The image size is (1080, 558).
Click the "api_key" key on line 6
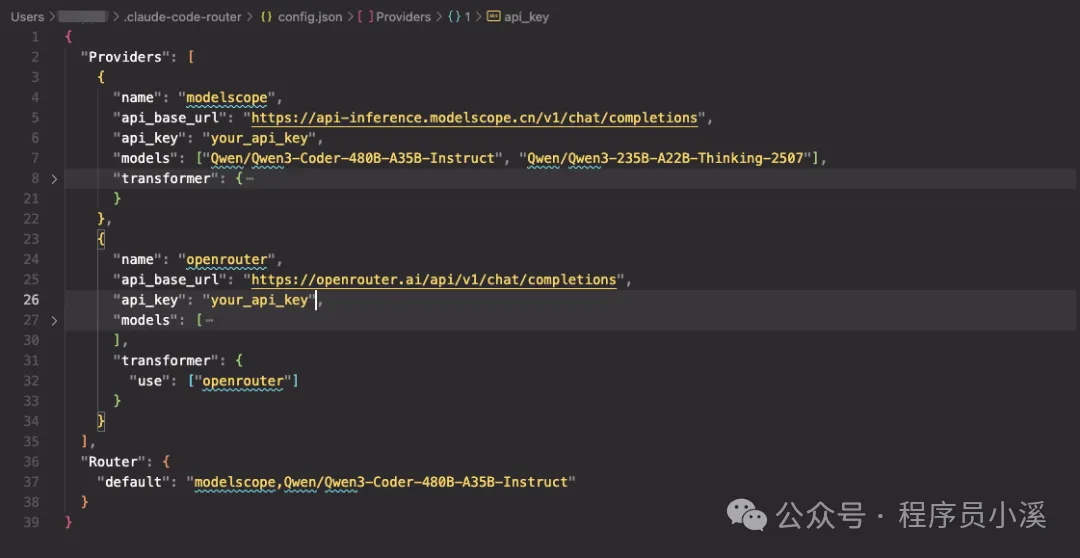[x=149, y=138]
